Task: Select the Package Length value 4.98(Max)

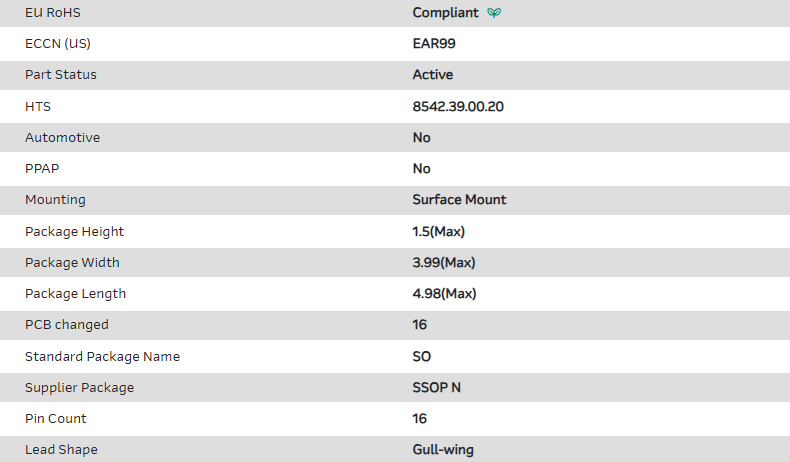Action: click(444, 294)
